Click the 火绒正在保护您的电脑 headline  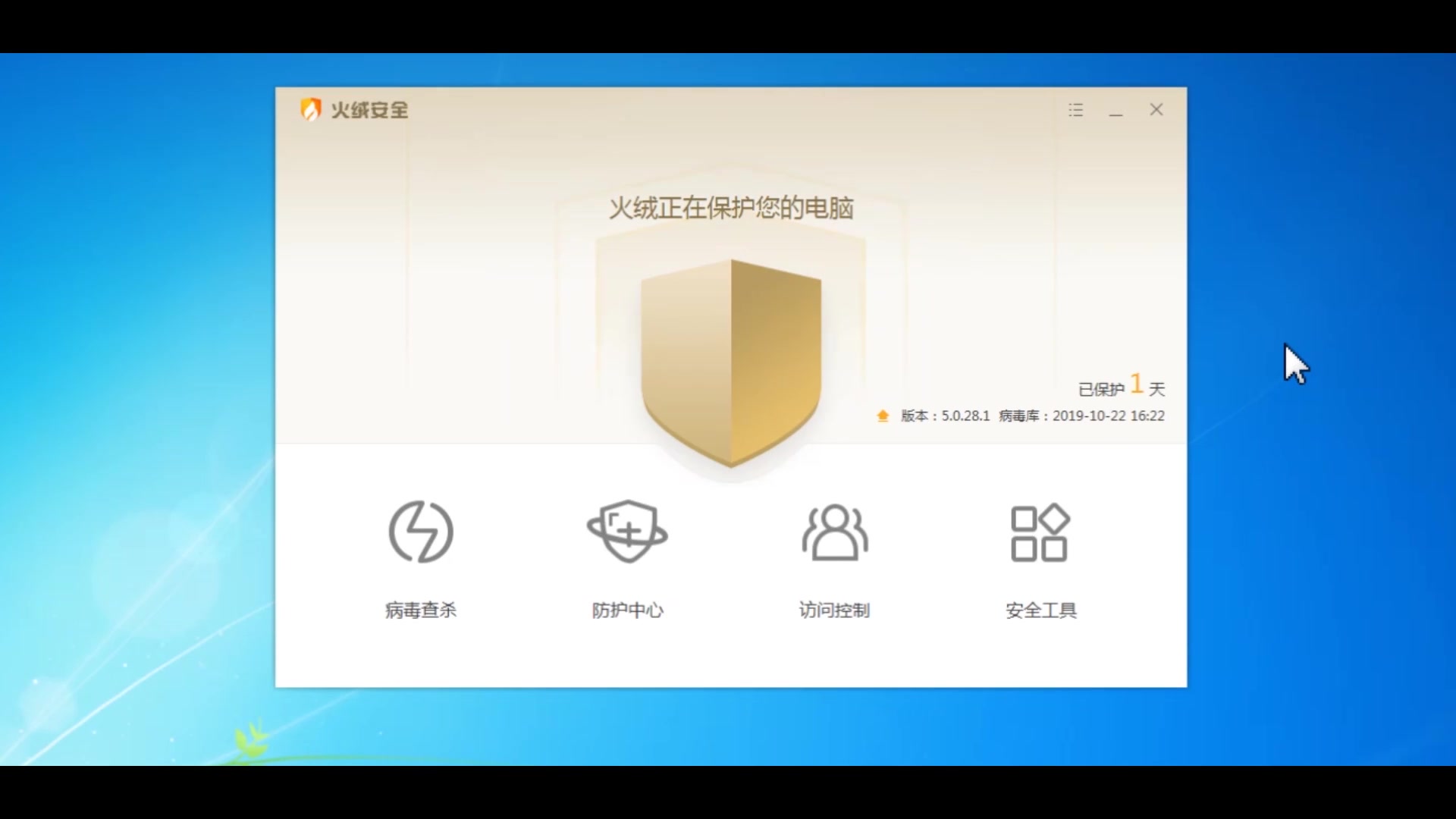point(731,208)
